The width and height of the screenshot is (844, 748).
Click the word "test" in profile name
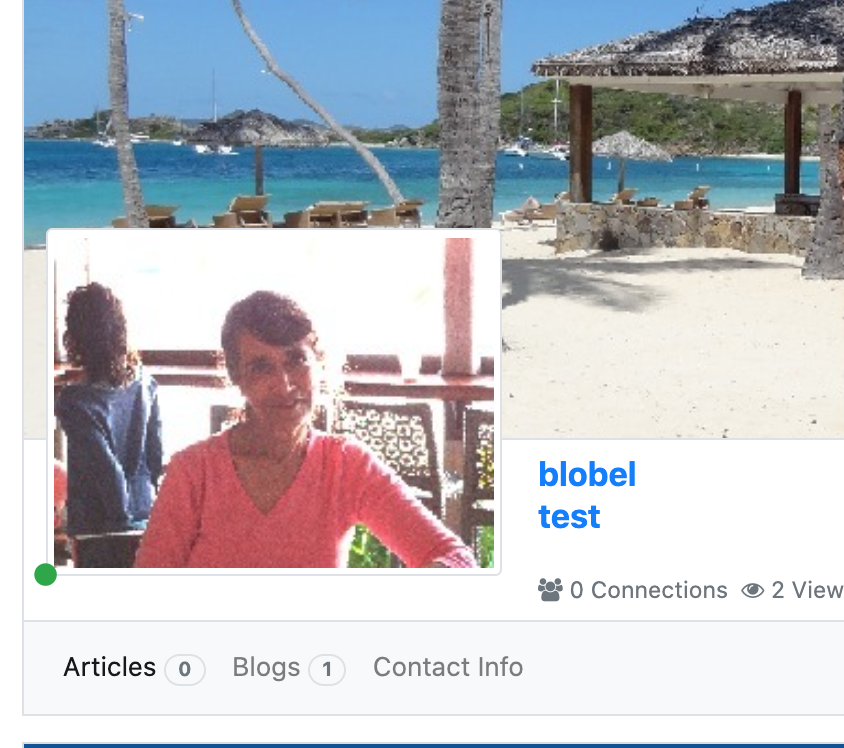pos(569,517)
